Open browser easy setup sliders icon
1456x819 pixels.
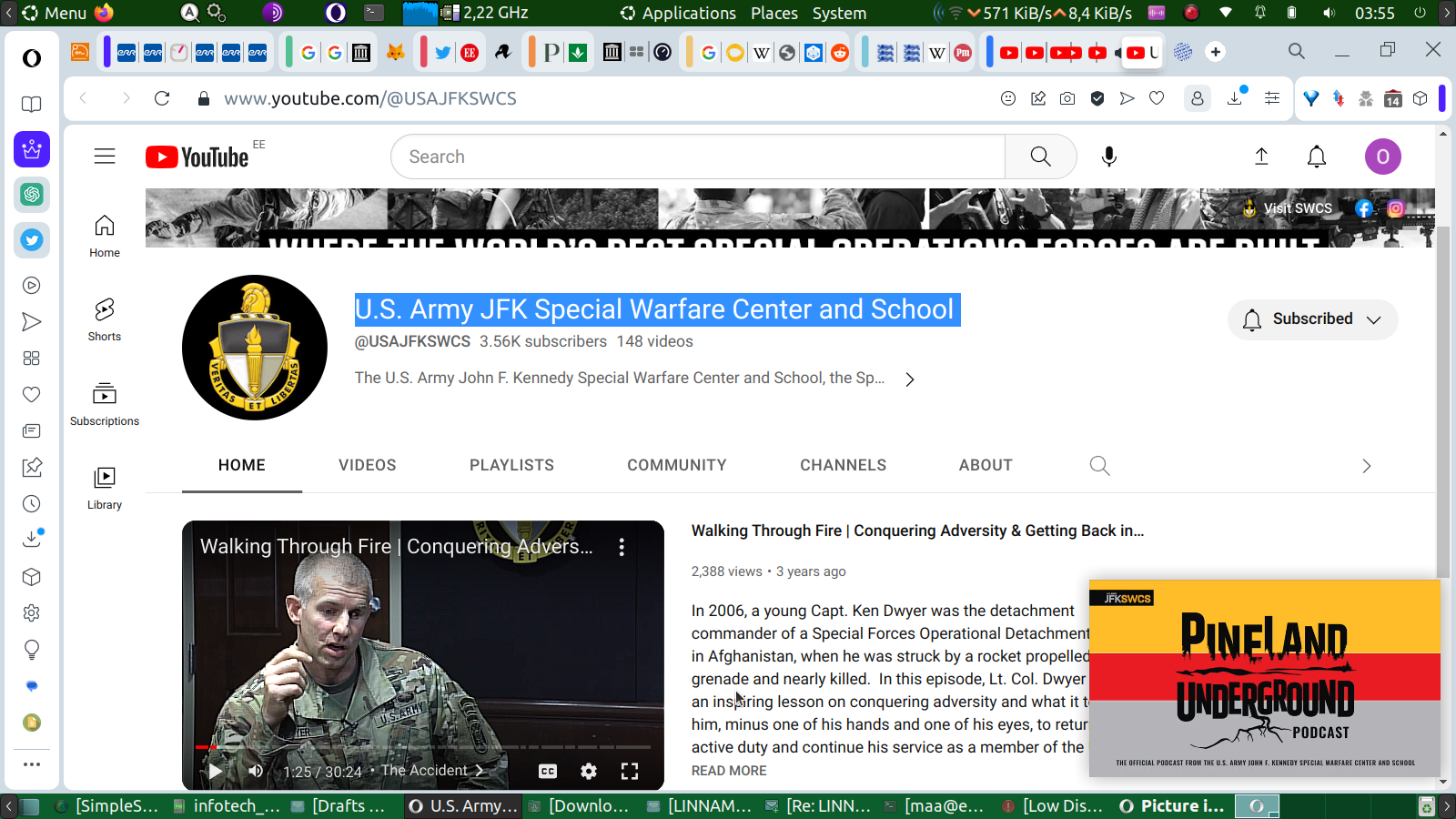point(1272,98)
